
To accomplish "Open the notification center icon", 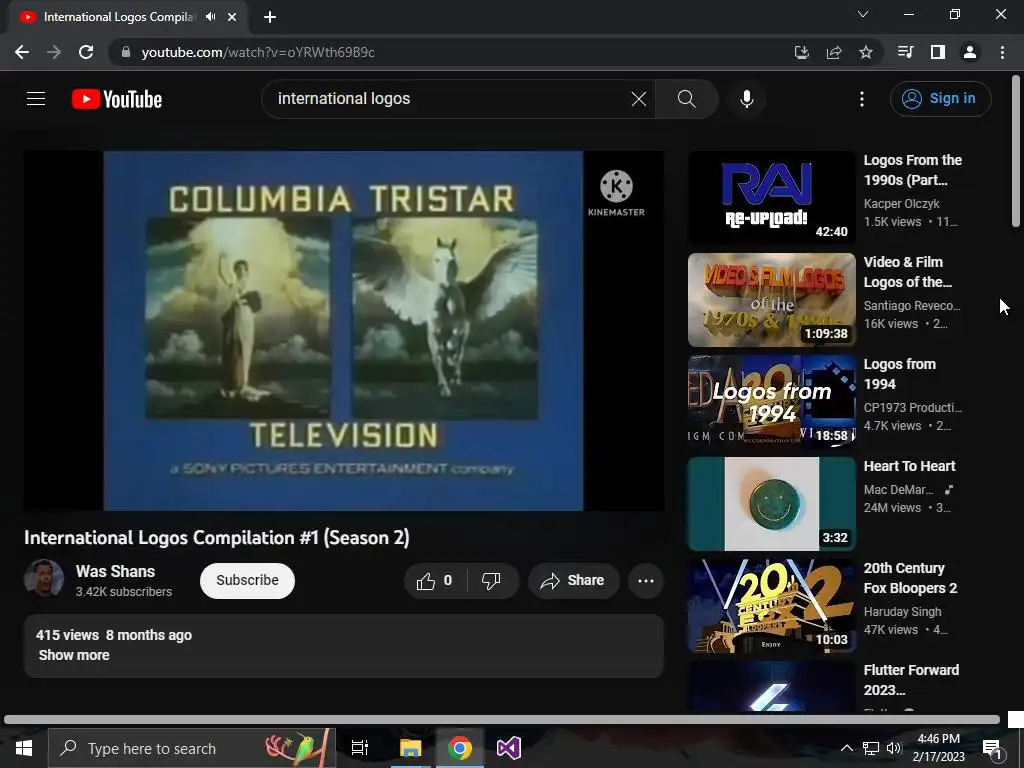I will (992, 749).
